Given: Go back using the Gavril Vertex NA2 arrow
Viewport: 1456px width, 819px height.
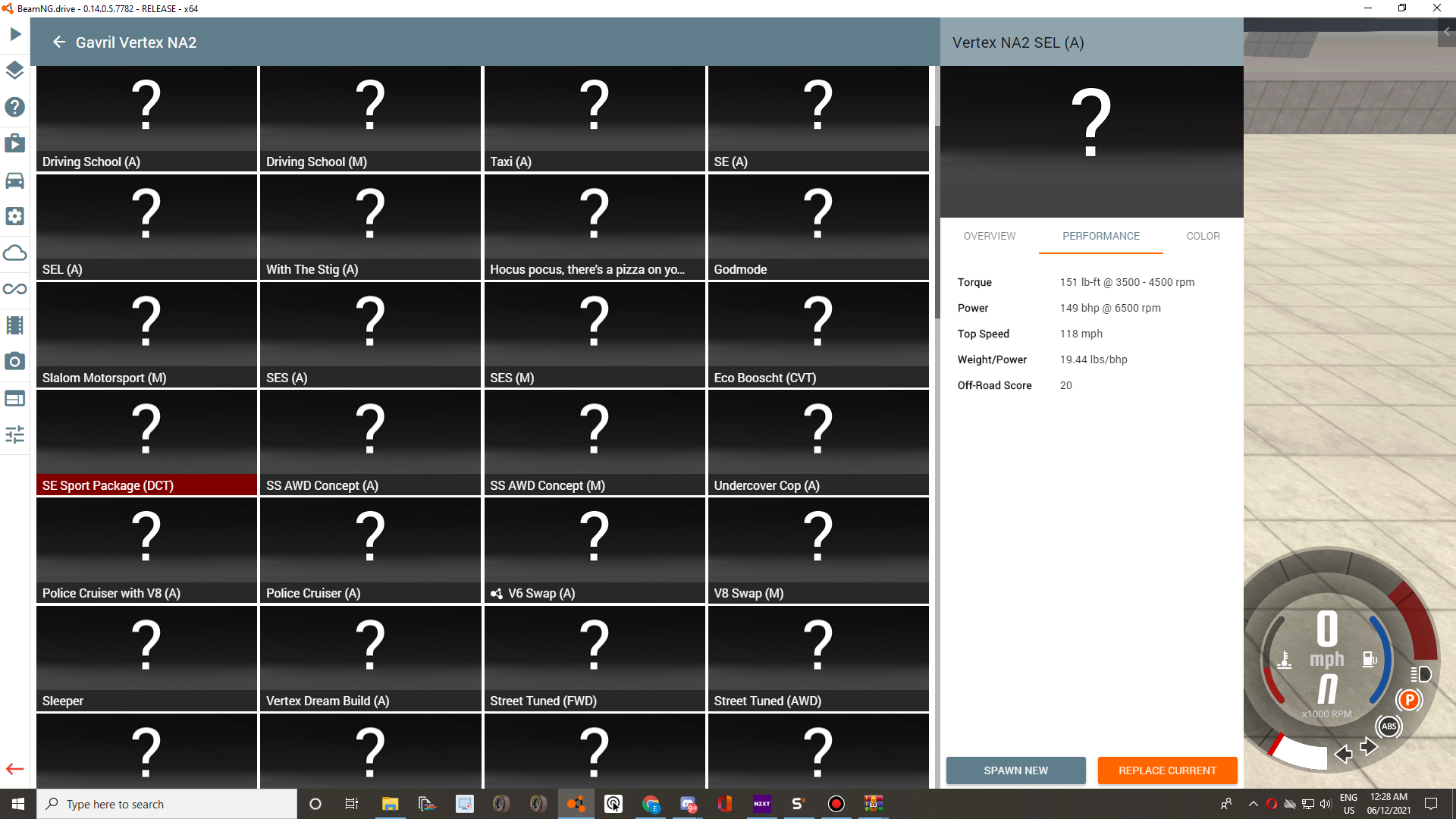Looking at the screenshot, I should 59,42.
